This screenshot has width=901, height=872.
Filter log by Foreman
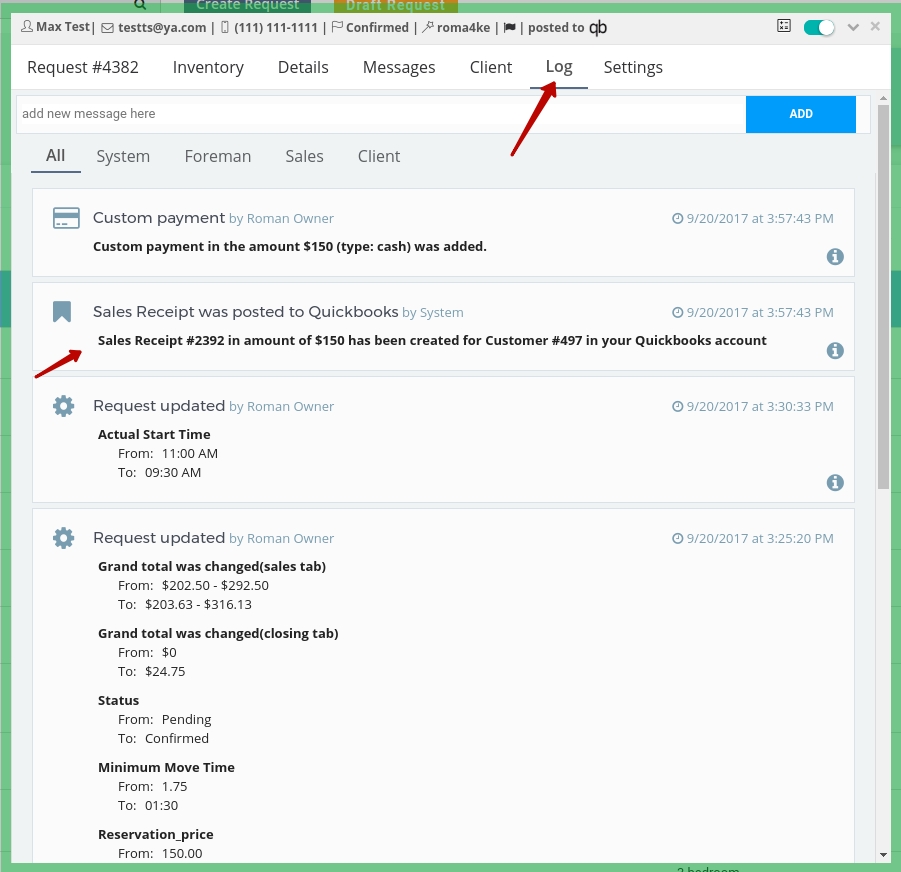[x=218, y=156]
